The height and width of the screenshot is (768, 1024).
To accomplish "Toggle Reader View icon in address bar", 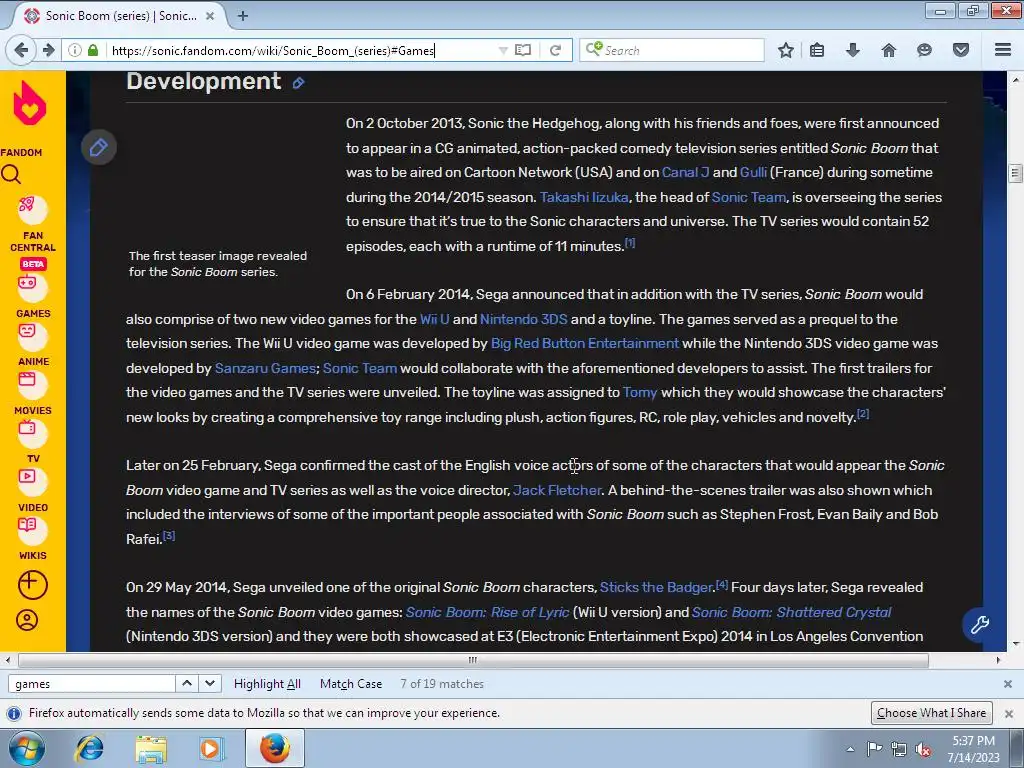I will pos(523,50).
